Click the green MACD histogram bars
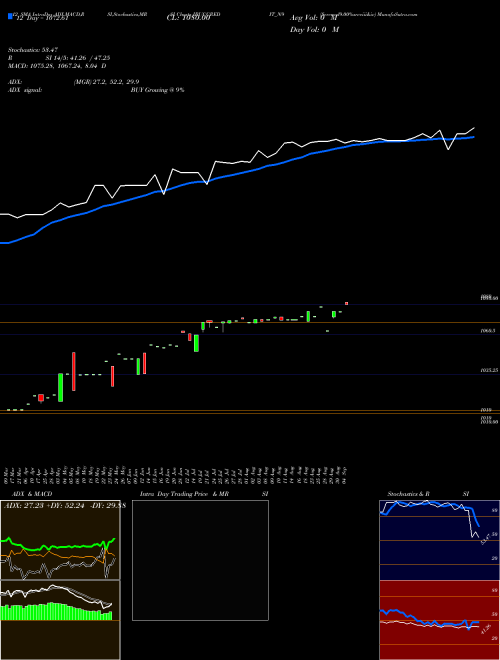Image resolution: width=500 pixels, height=660 pixels. (56, 612)
